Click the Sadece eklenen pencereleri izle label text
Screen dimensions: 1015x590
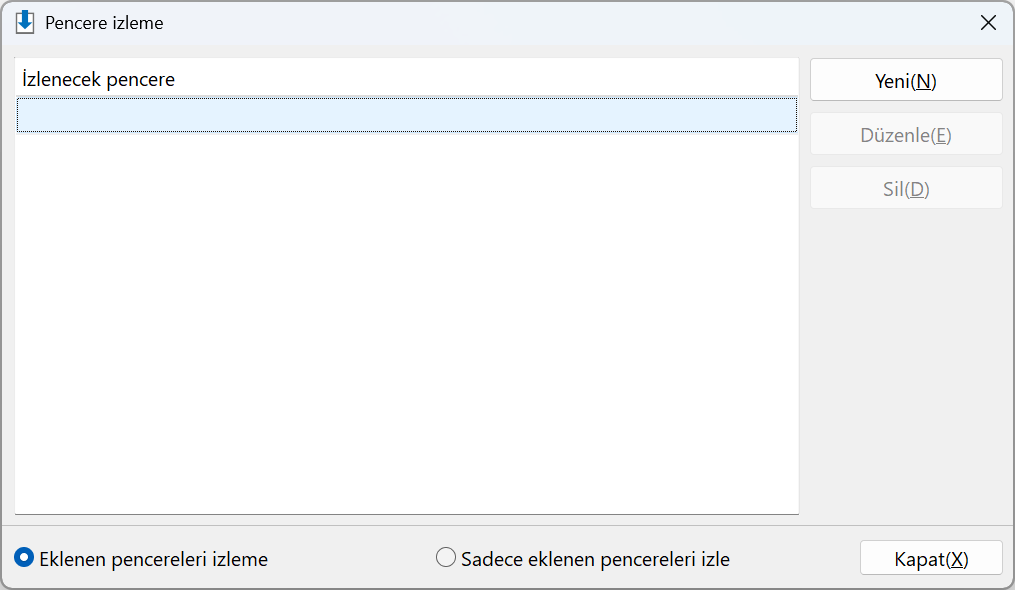[595, 559]
